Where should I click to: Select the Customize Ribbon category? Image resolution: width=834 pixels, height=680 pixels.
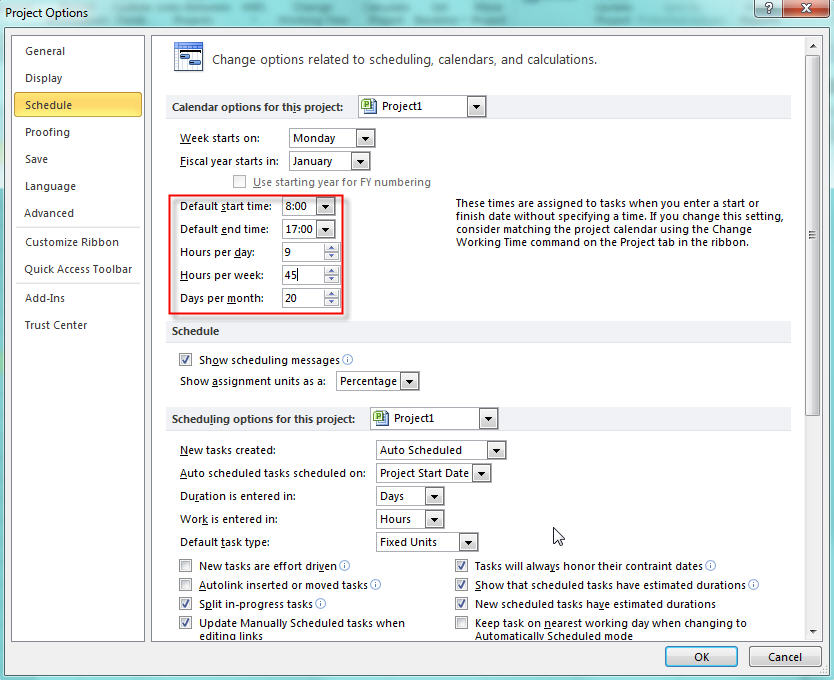pyautogui.click(x=72, y=242)
